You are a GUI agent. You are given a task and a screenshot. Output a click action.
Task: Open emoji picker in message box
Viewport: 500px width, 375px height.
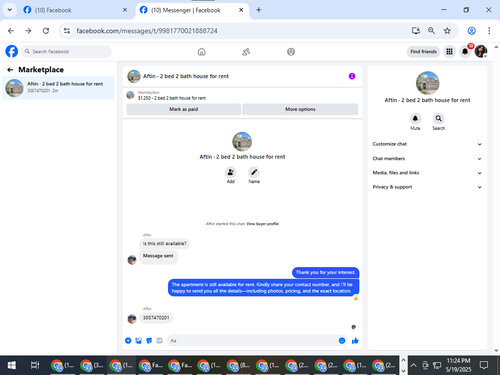pyautogui.click(x=342, y=341)
